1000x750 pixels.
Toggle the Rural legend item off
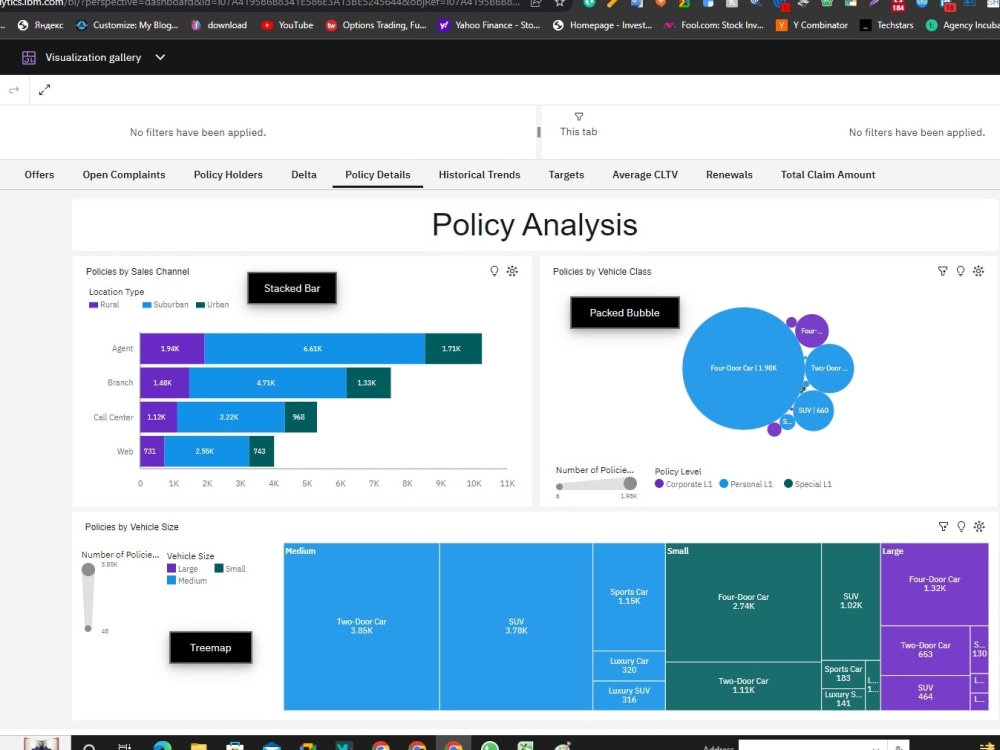(103, 304)
